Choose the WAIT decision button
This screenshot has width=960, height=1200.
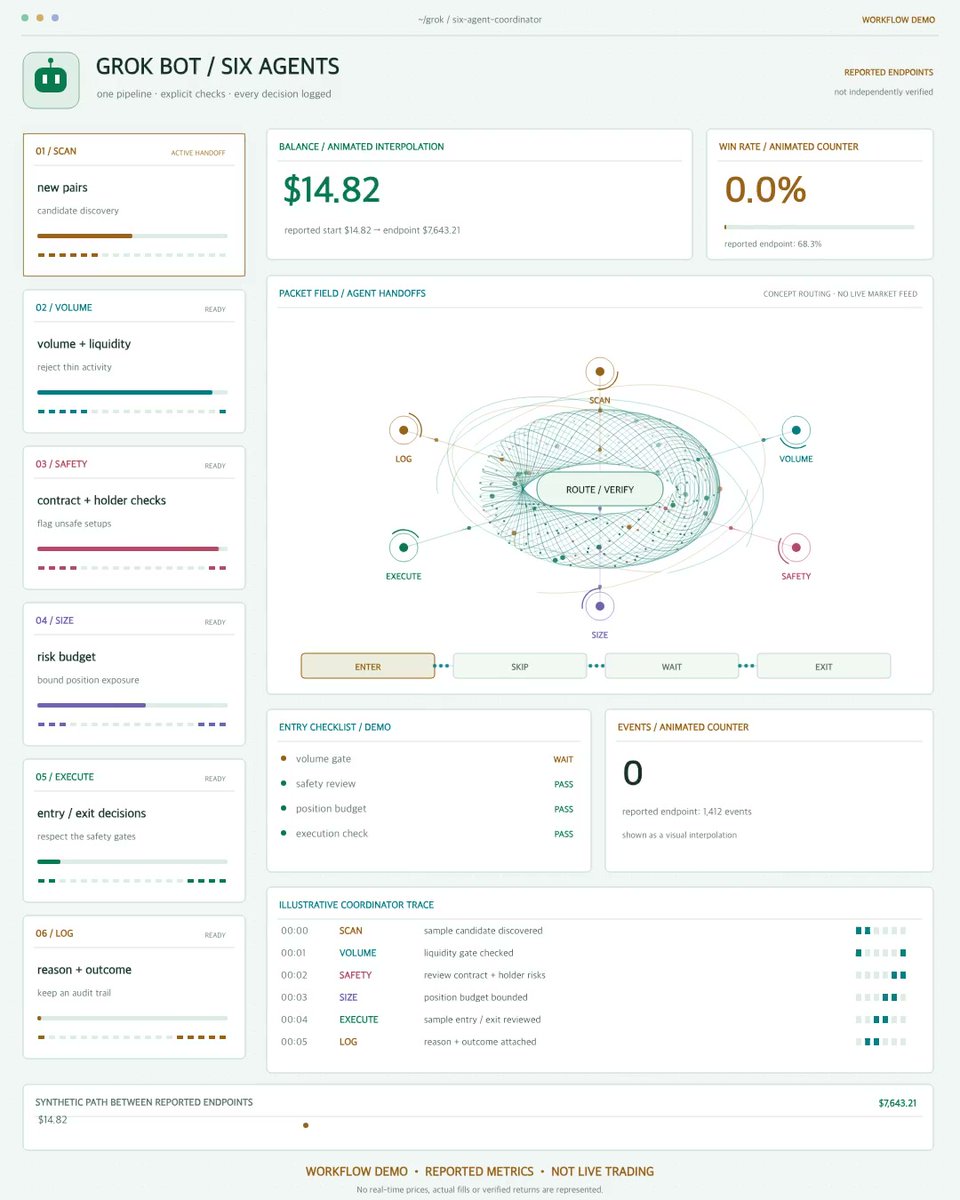click(x=672, y=666)
